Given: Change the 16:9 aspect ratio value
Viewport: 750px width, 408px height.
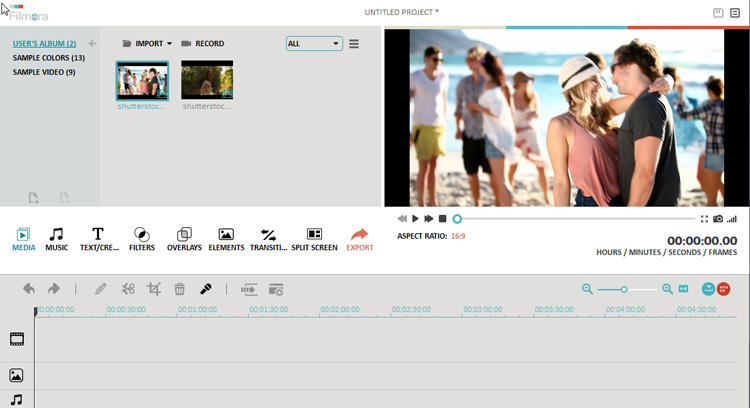Looking at the screenshot, I should tap(458, 236).
